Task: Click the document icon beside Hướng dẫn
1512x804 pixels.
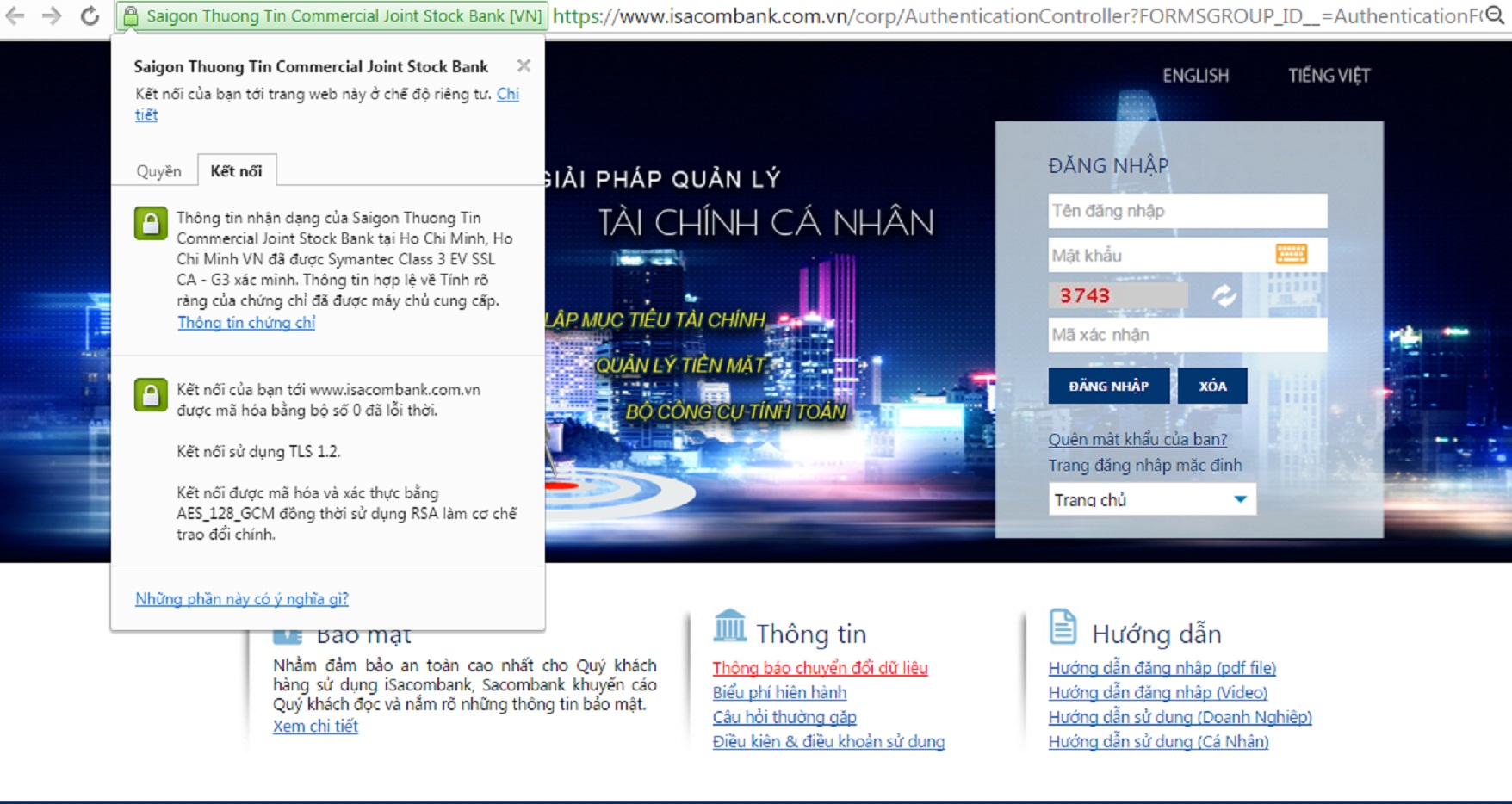Action: [1063, 627]
